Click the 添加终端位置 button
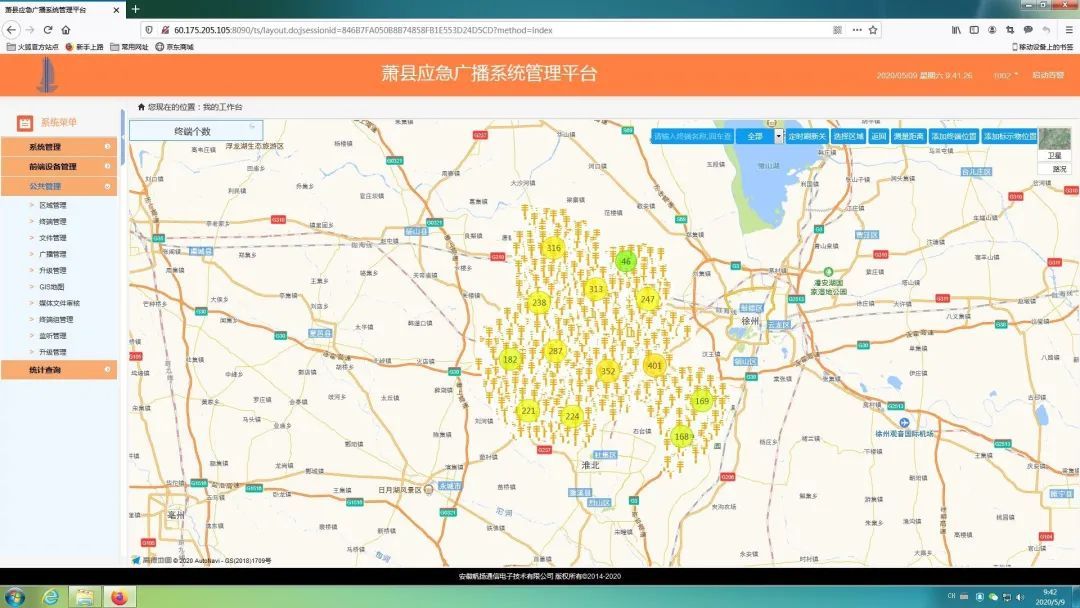 point(953,136)
